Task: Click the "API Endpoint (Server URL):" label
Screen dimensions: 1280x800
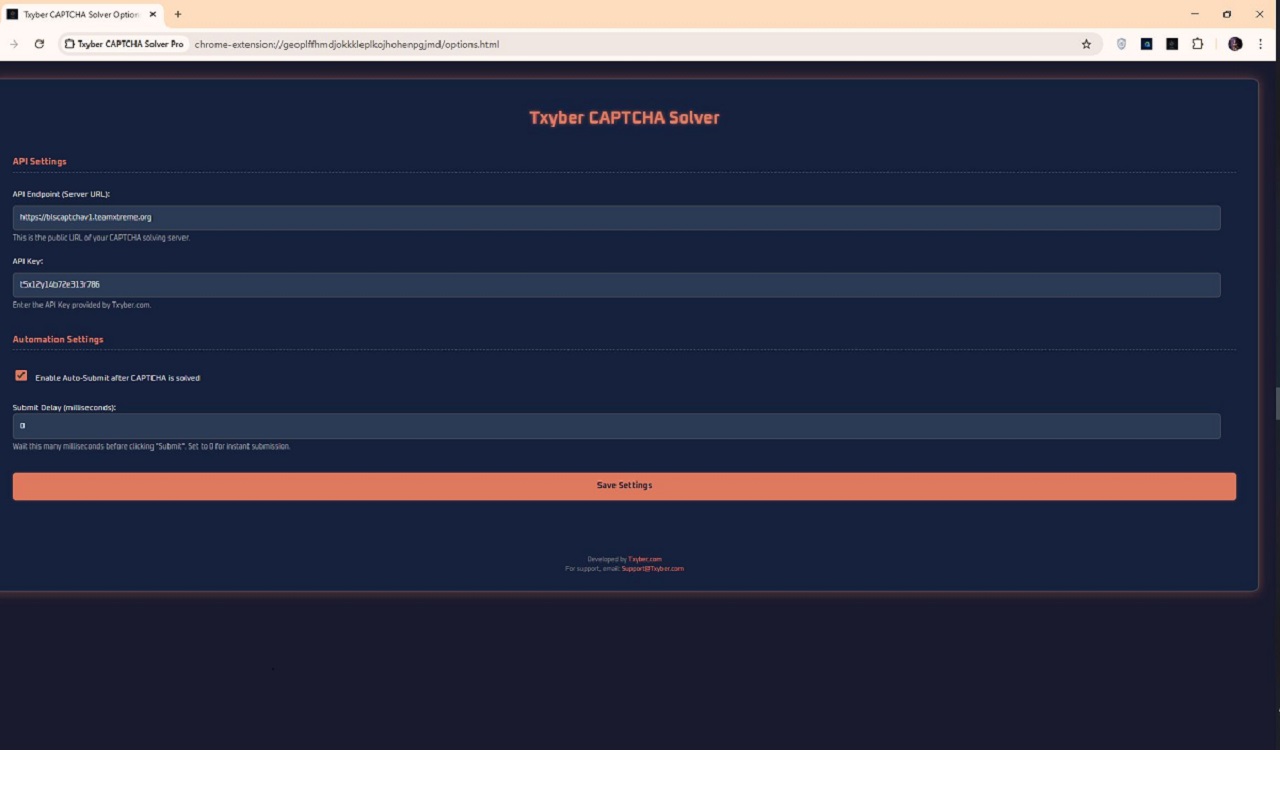Action: point(61,194)
